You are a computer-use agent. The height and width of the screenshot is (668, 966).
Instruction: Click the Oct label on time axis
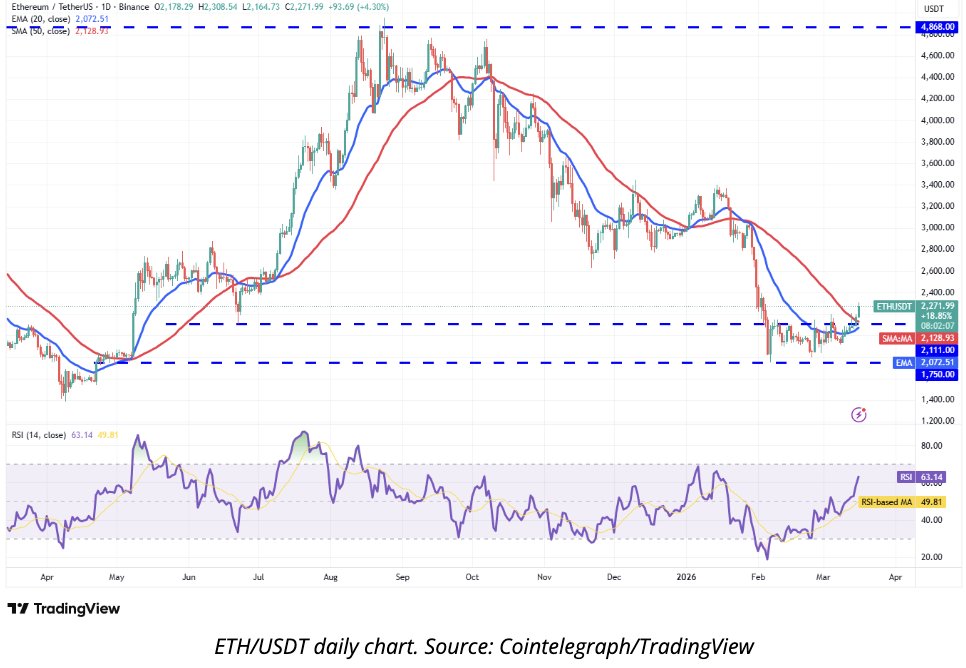click(473, 577)
